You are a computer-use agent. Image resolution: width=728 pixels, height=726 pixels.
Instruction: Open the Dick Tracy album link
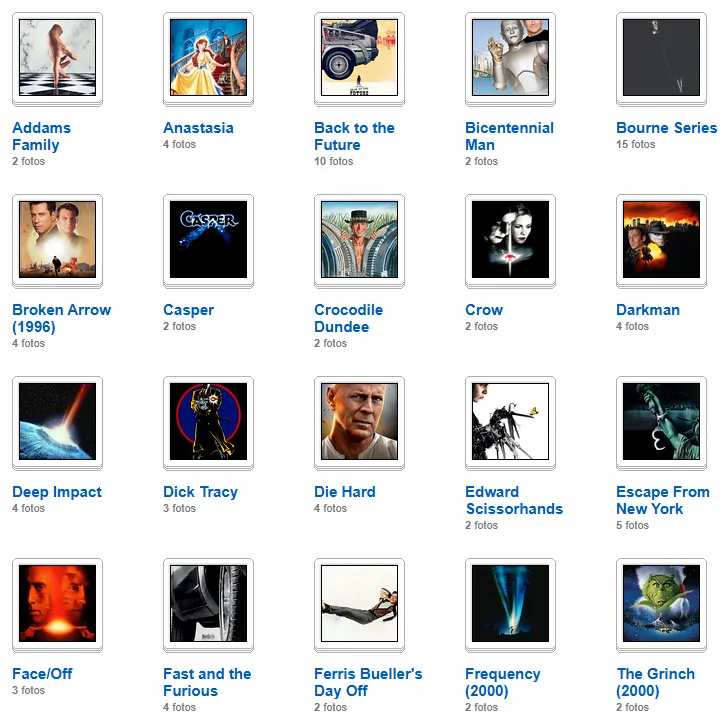click(200, 492)
